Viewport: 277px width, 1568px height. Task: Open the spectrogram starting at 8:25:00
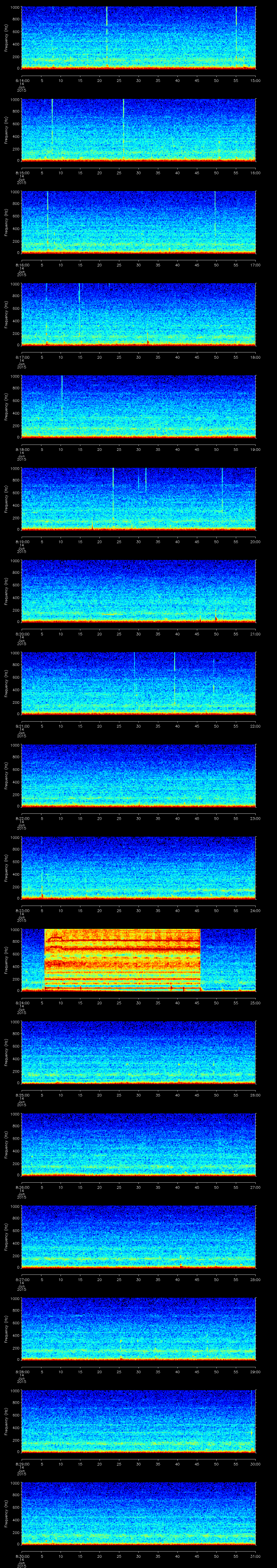pos(138,1052)
